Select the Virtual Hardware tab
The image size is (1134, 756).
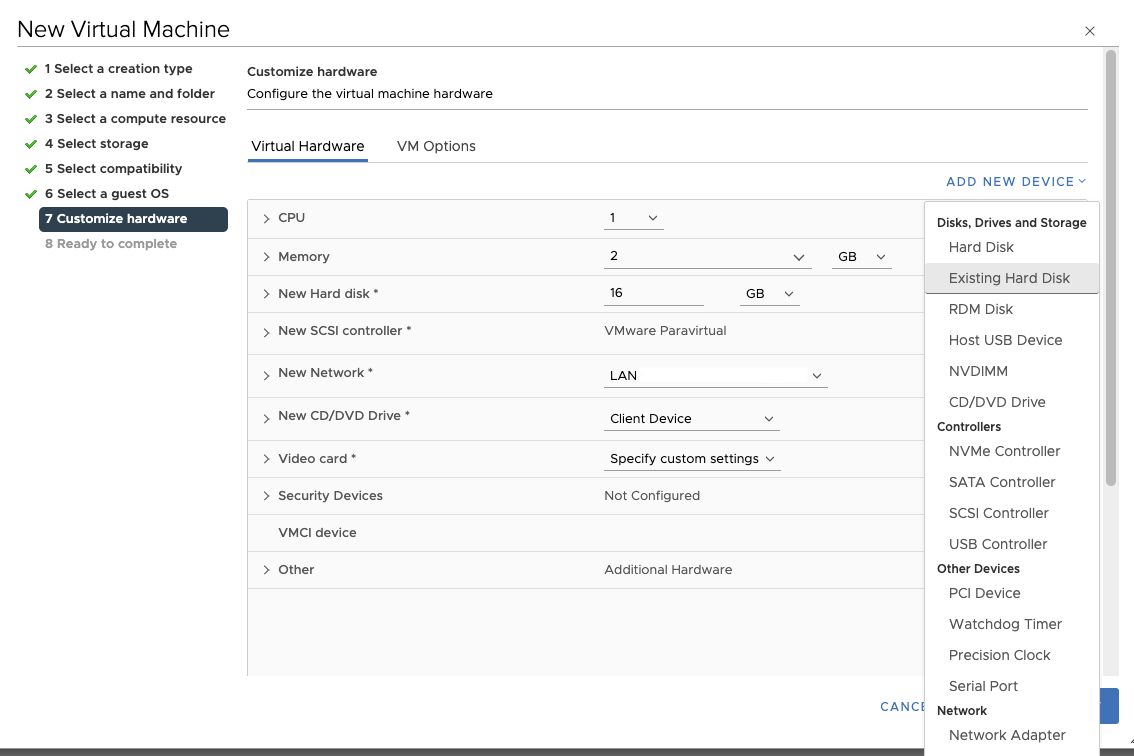[x=307, y=146]
